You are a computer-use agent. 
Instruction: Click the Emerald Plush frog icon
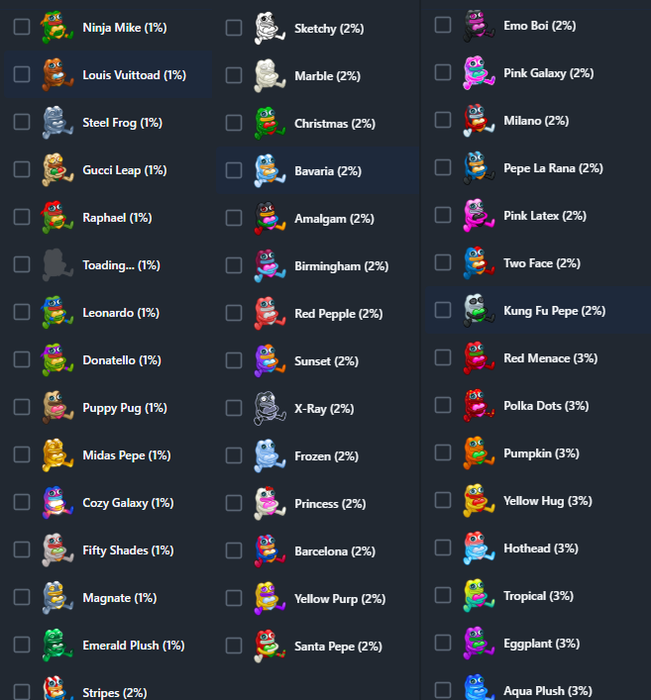pyautogui.click(x=57, y=645)
